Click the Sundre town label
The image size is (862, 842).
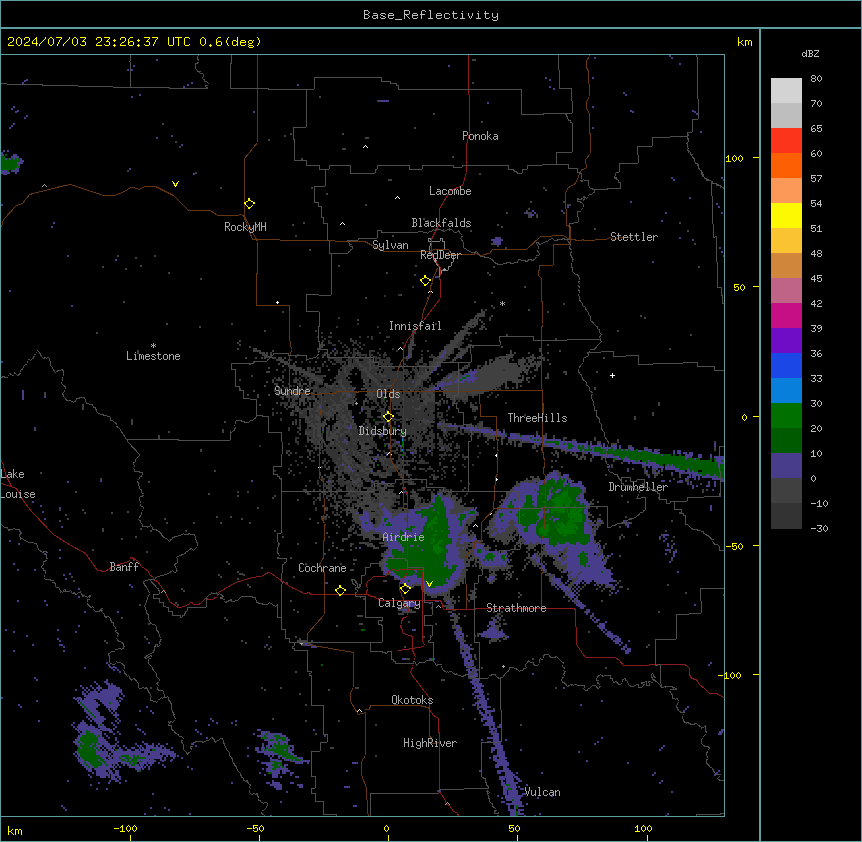[x=292, y=391]
